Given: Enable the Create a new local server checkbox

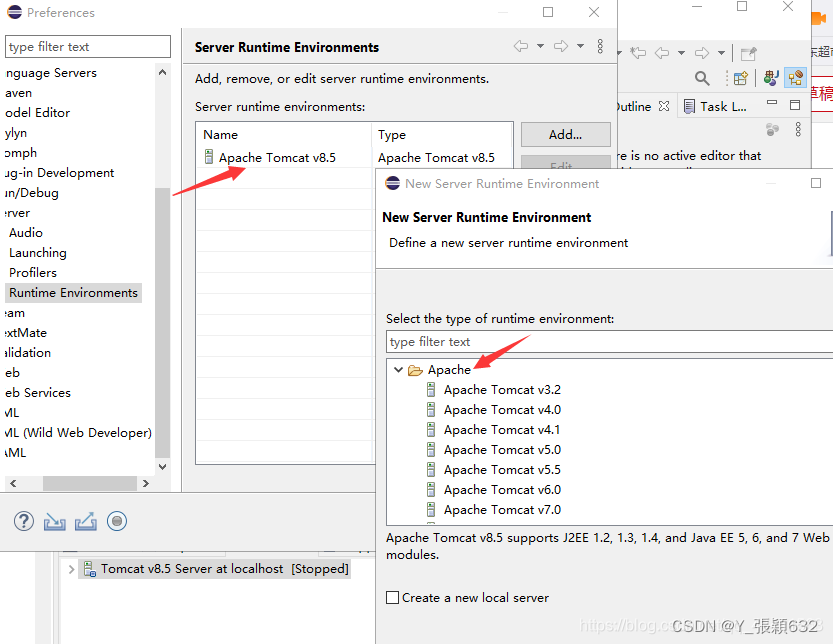Looking at the screenshot, I should click(393, 597).
